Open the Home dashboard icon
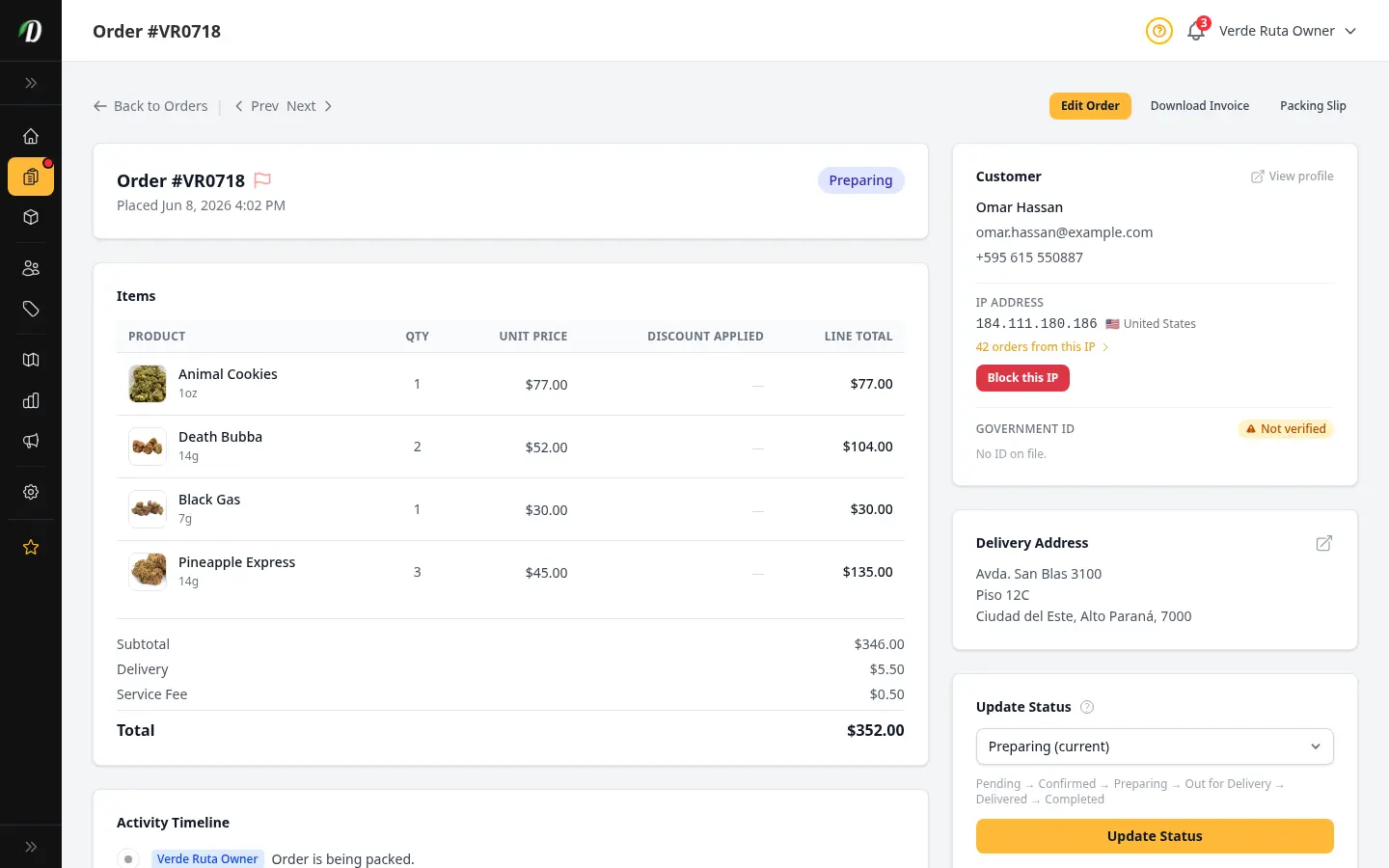Viewport: 1389px width, 868px height. point(31,136)
